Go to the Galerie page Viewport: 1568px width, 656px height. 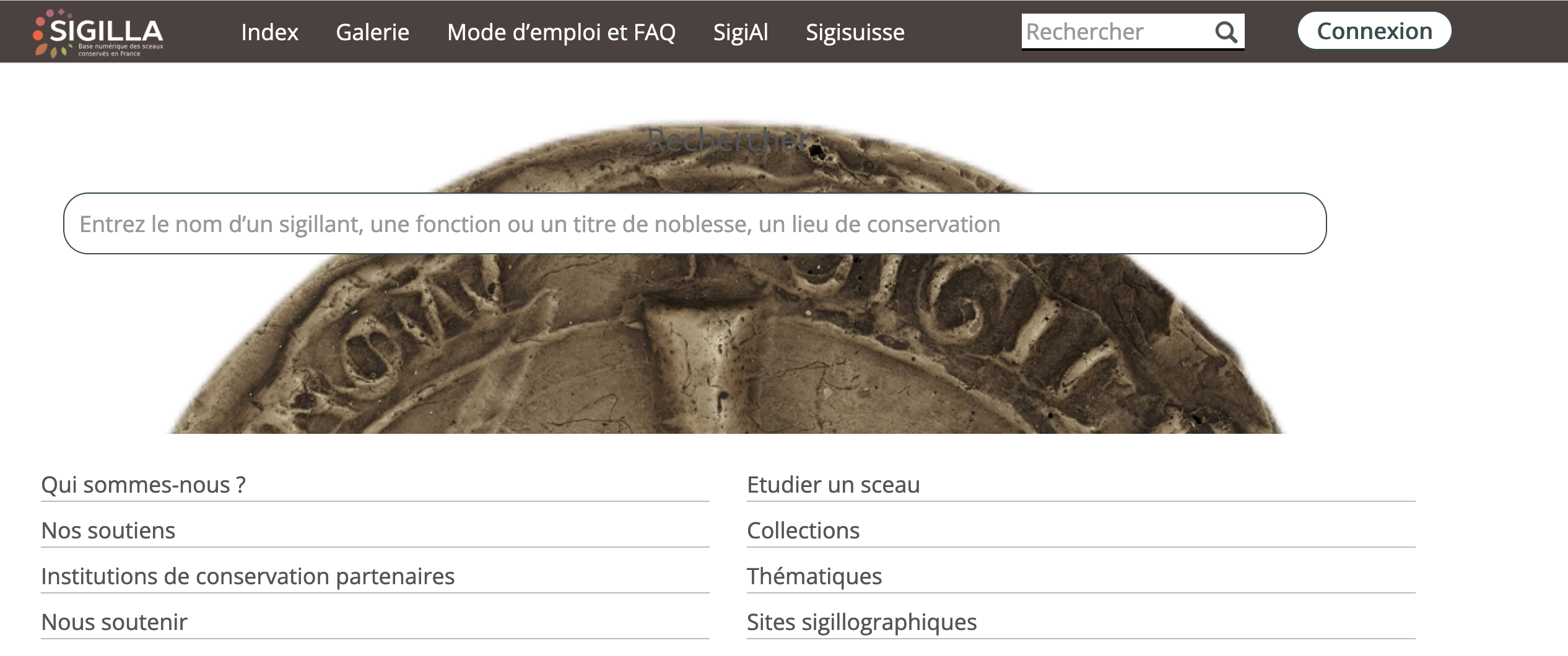pos(372,32)
